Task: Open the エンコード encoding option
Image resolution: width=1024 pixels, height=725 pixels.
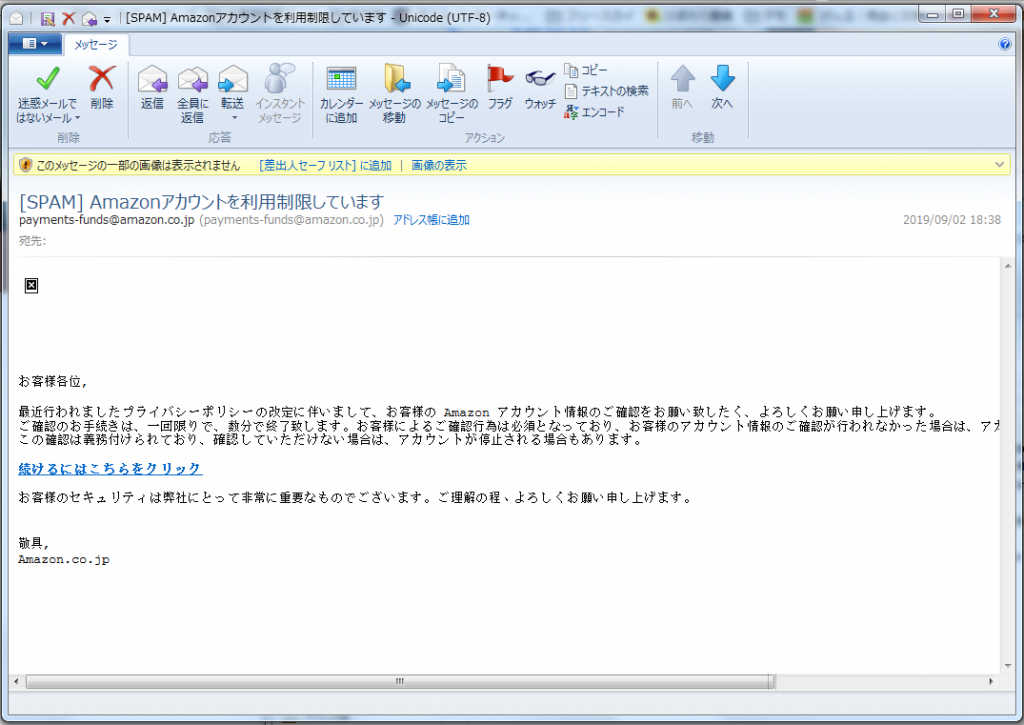Action: [x=595, y=112]
